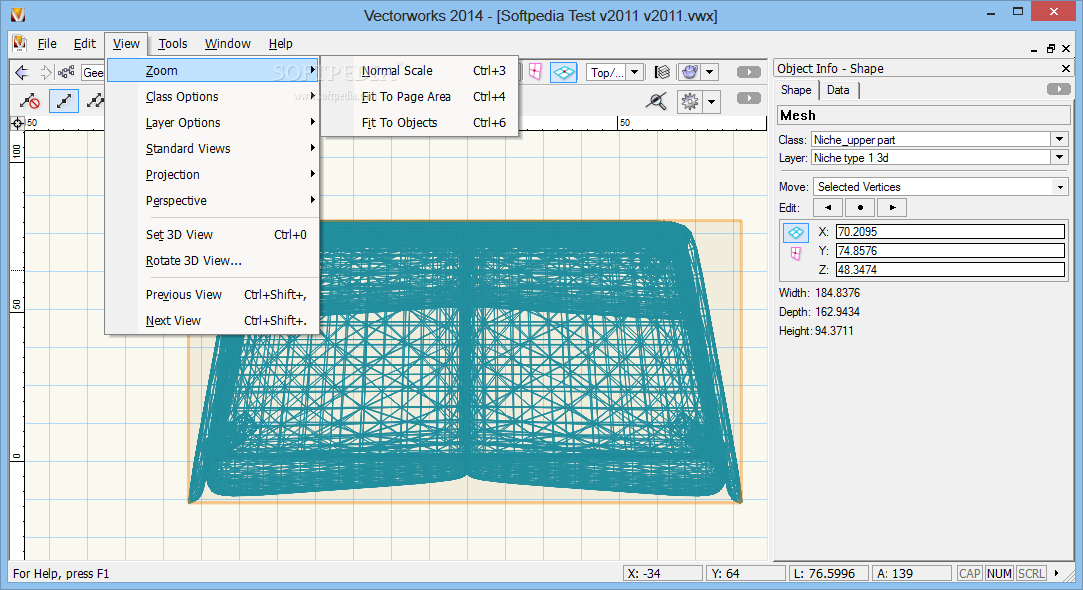1083x590 pixels.
Task: Click the magnifier with slash icon
Action: click(x=656, y=102)
